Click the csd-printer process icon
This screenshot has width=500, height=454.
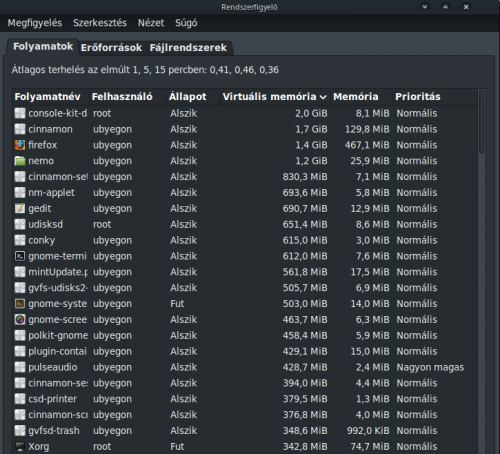click(20, 399)
